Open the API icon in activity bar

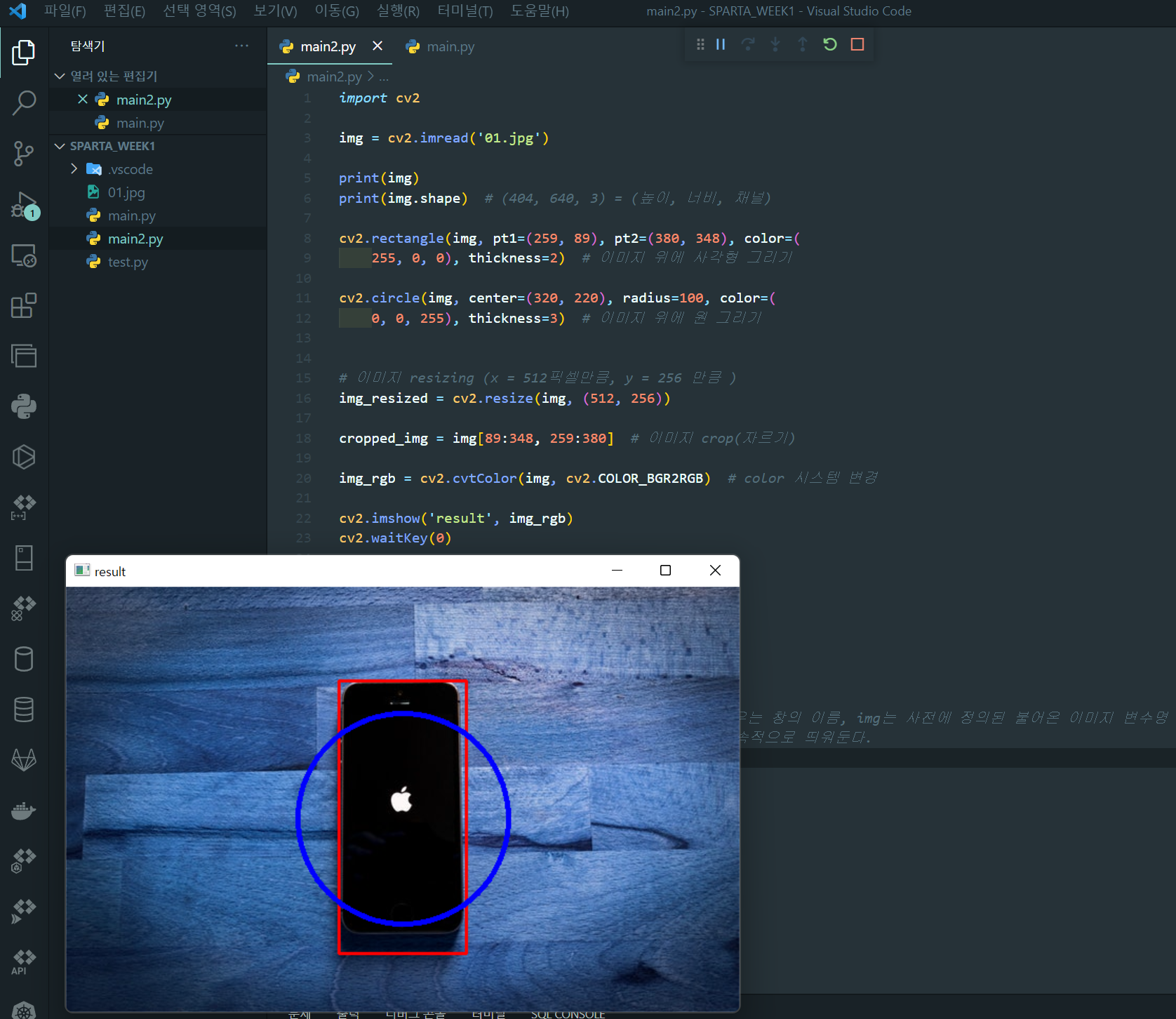(x=24, y=962)
